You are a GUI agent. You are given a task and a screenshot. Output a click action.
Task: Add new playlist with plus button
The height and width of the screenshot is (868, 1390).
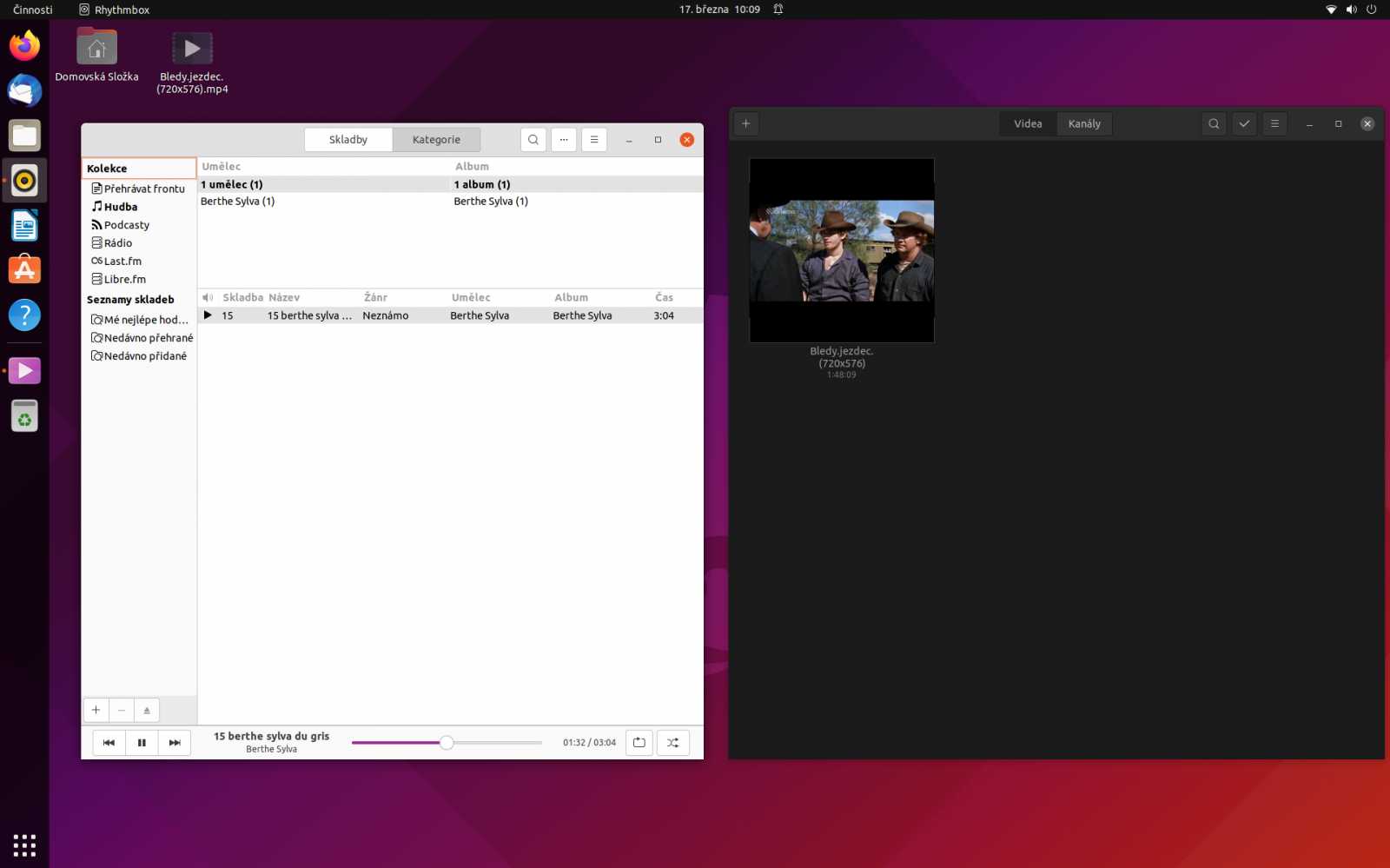coord(96,710)
